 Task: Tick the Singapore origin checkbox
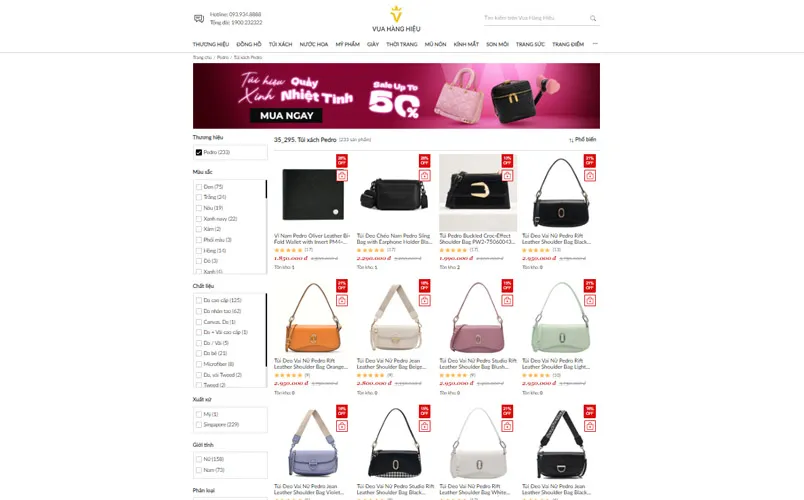(199, 425)
